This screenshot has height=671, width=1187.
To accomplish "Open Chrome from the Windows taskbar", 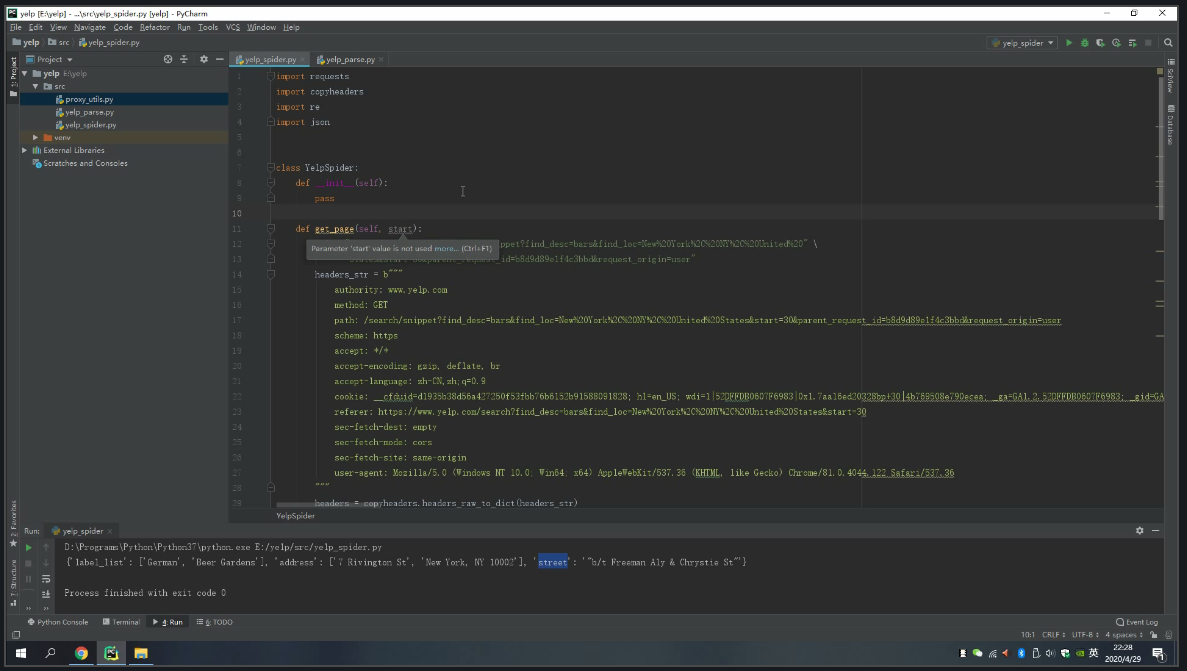I will 81,653.
